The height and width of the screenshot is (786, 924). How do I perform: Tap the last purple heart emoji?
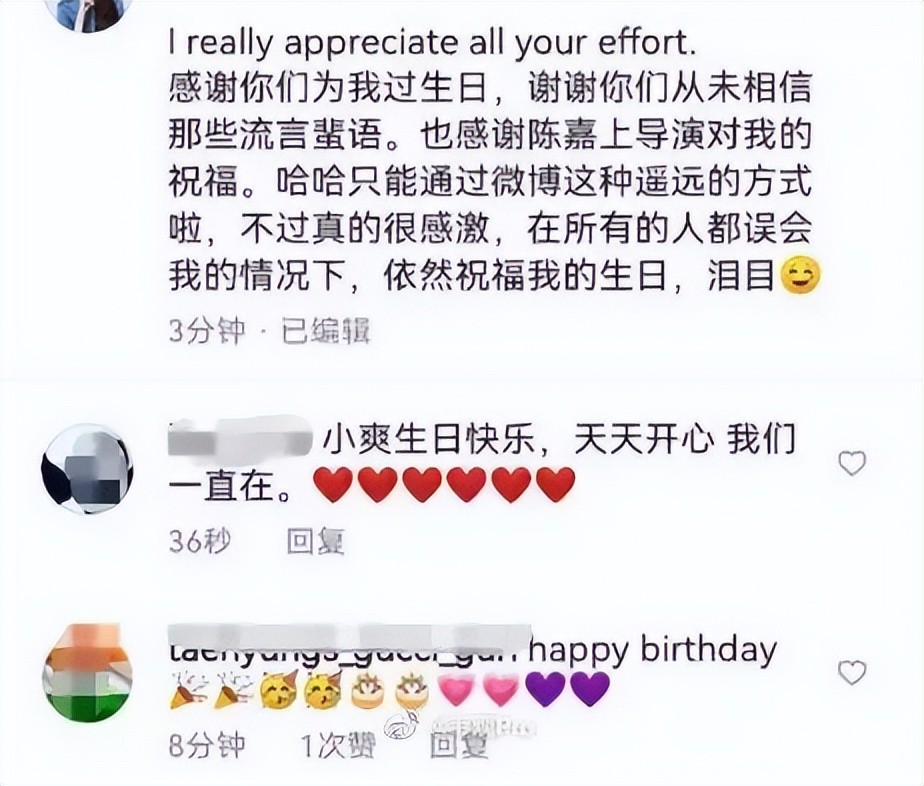tap(591, 689)
